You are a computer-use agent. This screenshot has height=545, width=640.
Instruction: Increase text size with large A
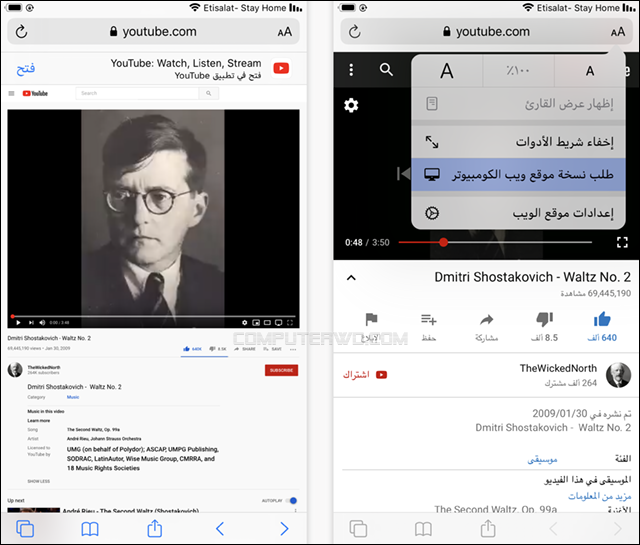tap(447, 71)
